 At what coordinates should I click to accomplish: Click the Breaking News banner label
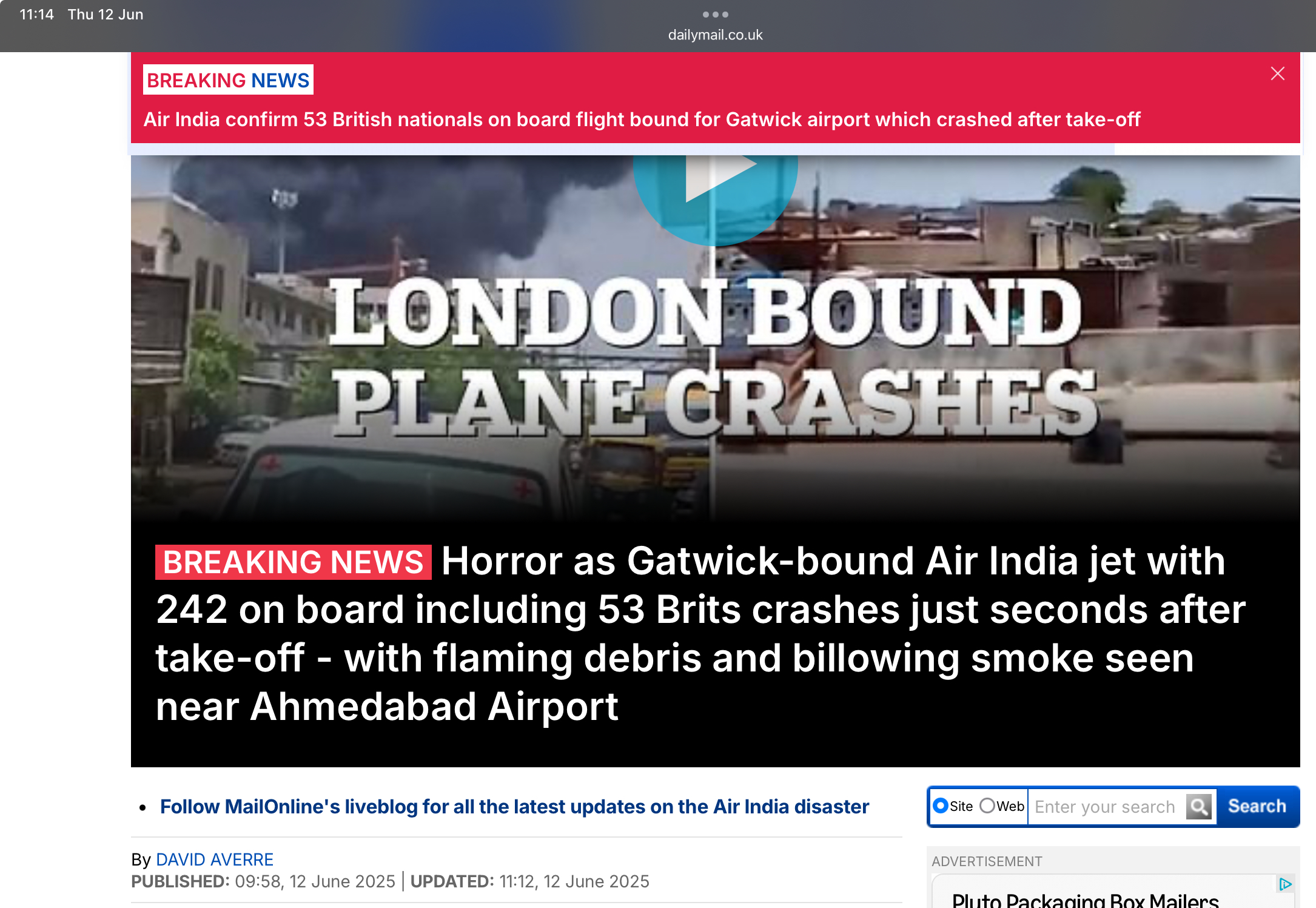[228, 80]
